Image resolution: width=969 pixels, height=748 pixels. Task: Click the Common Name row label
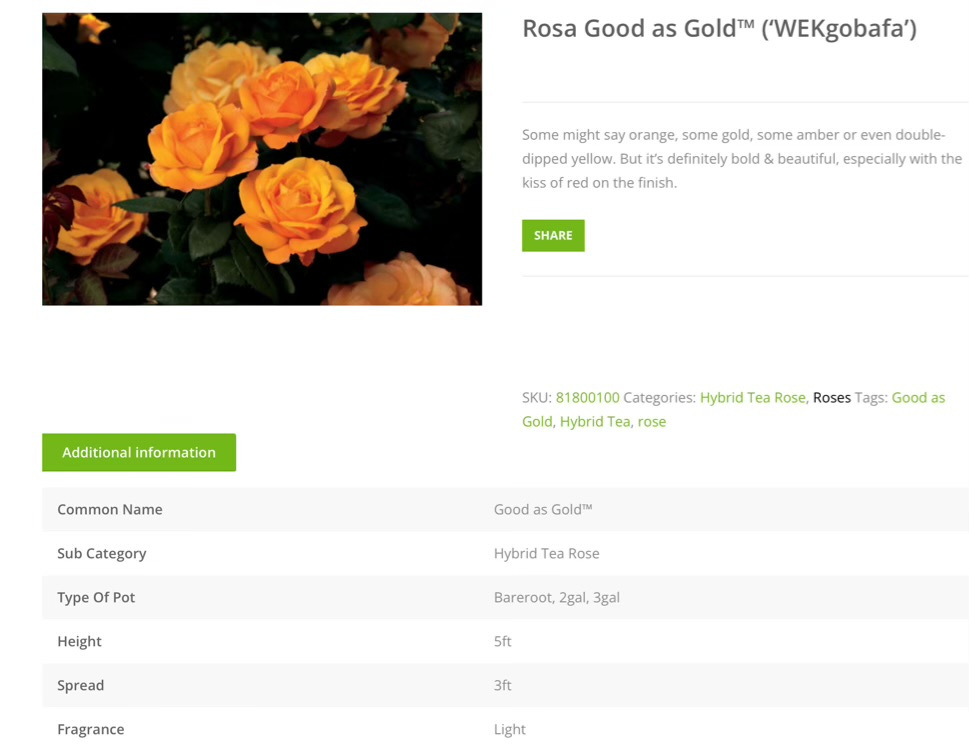point(110,509)
